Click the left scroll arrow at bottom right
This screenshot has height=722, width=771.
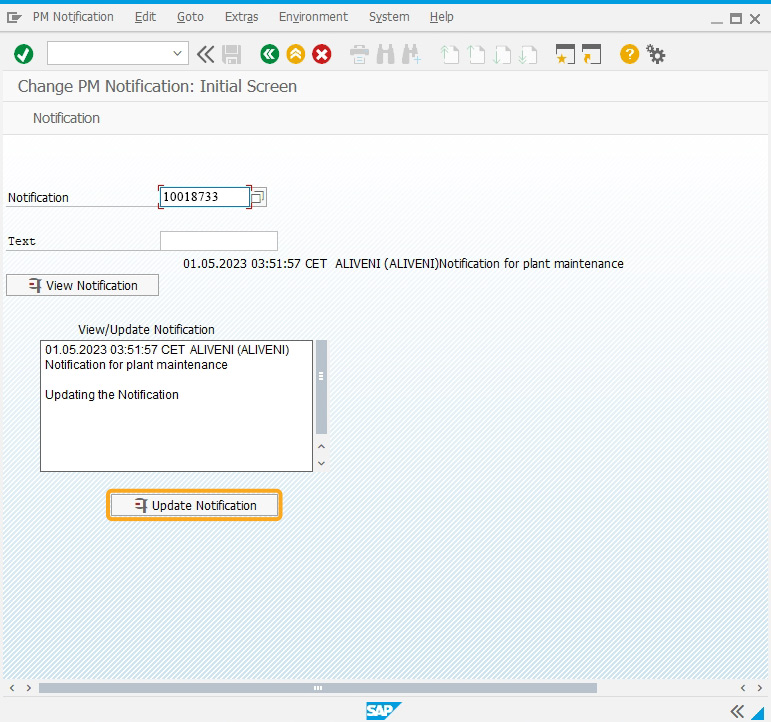tap(743, 688)
